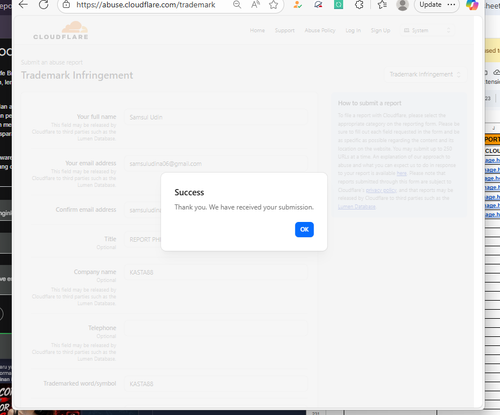Click the orange person extension icon
Image resolution: width=500 pixels, height=415 pixels.
297,5
